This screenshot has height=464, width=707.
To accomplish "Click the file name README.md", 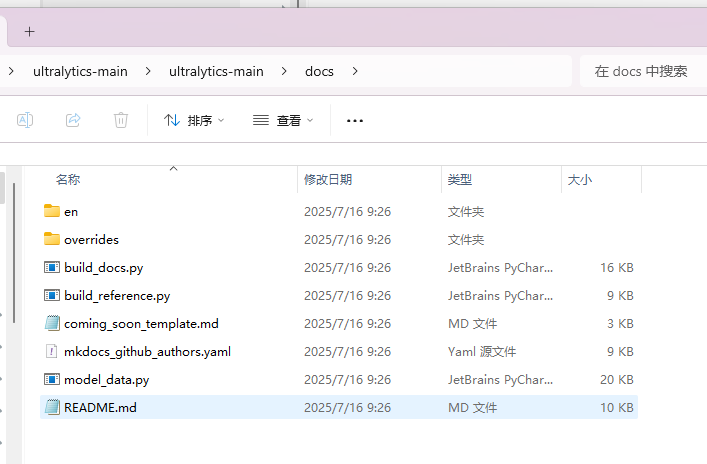I will click(100, 408).
